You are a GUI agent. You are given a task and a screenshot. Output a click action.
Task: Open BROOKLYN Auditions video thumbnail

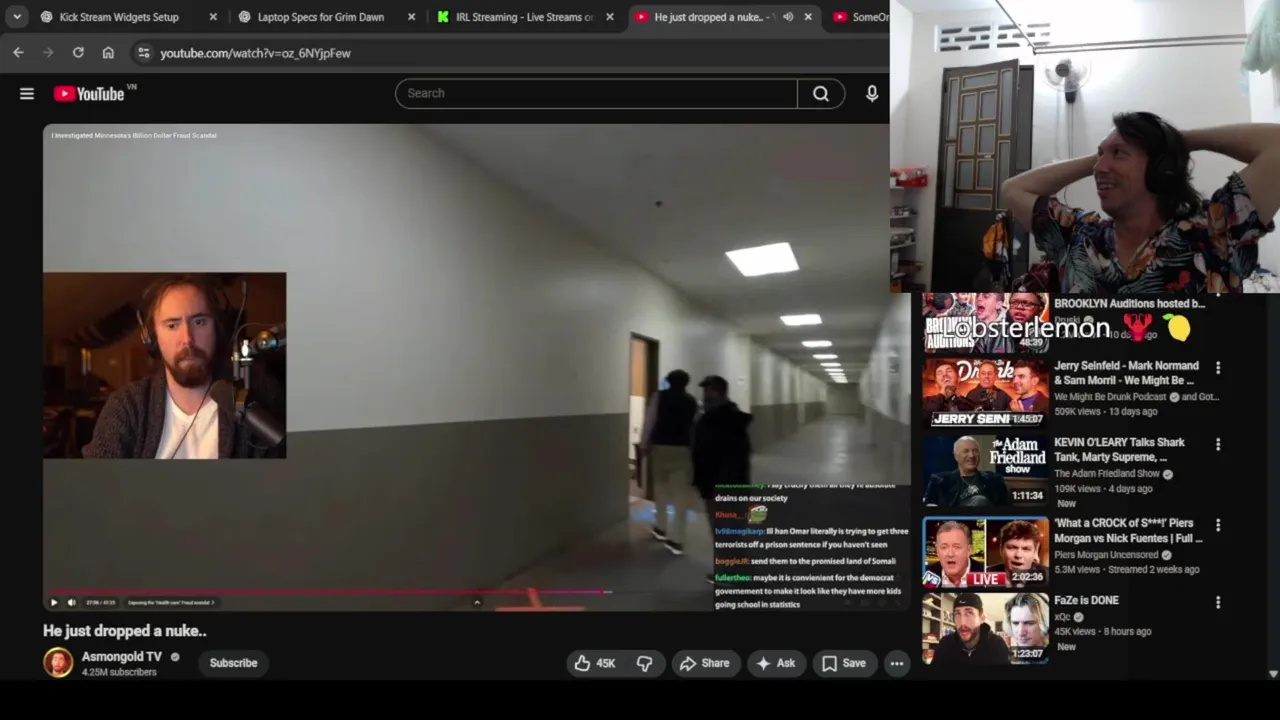pyautogui.click(x=985, y=323)
